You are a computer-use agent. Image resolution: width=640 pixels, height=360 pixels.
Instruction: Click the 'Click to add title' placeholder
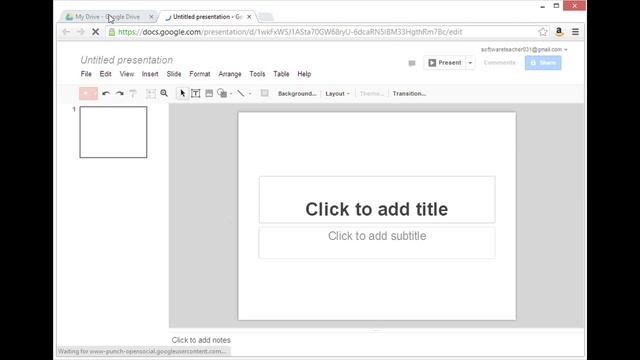(377, 200)
